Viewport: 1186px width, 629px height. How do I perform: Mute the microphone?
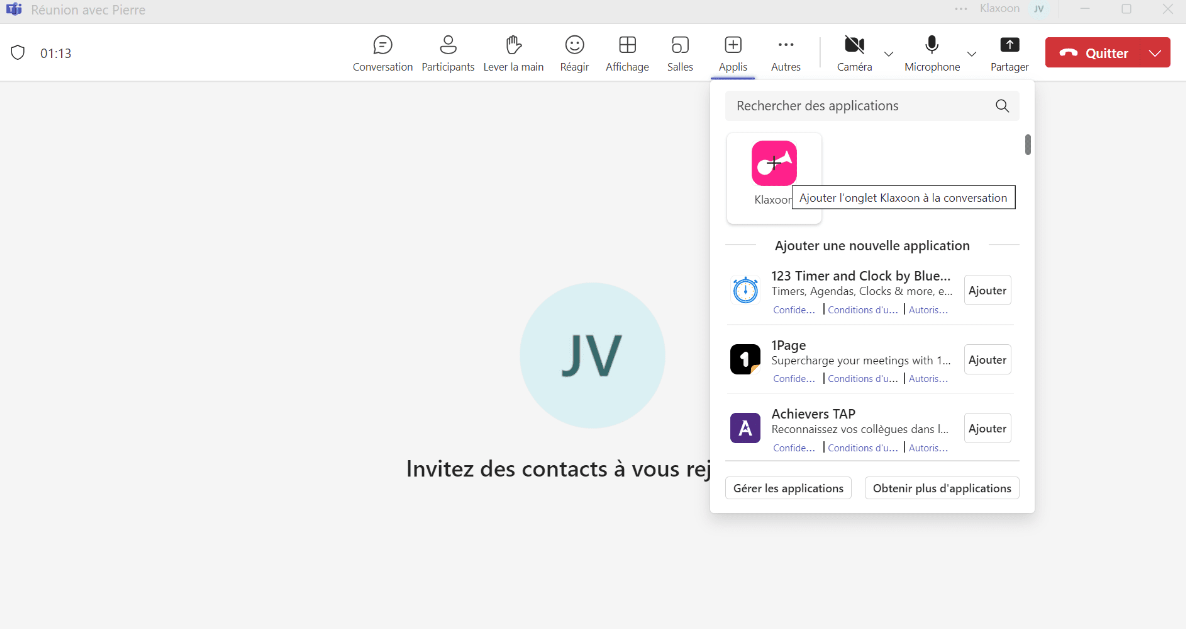[x=932, y=53]
